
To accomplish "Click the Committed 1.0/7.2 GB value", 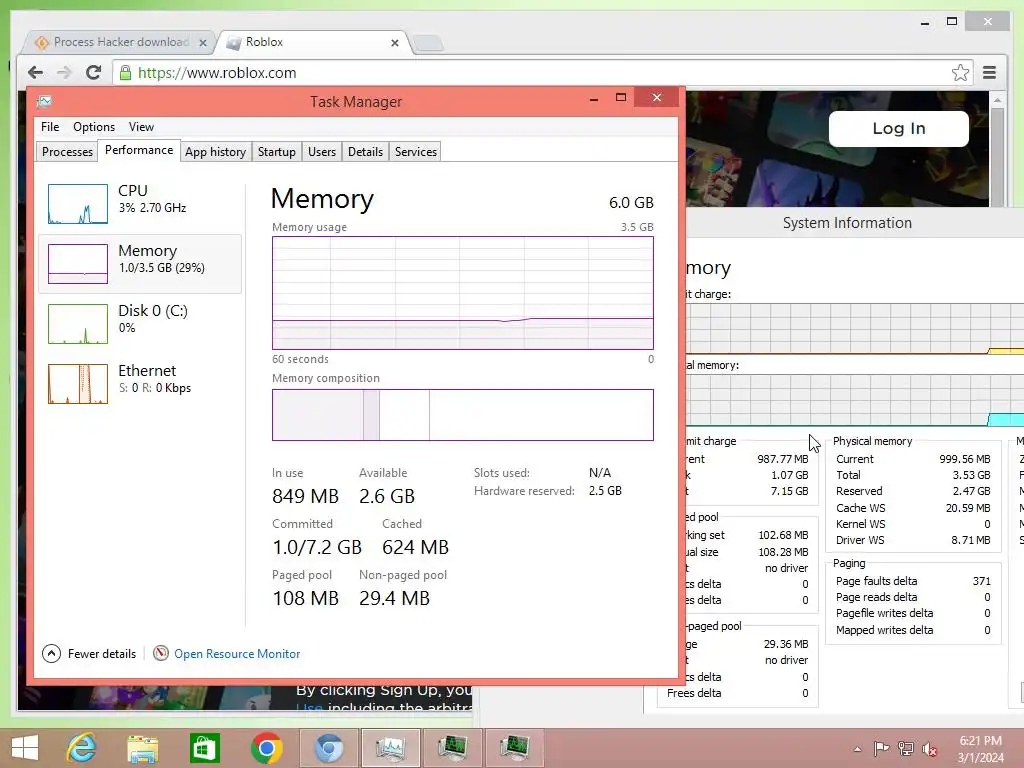I will click(317, 547).
